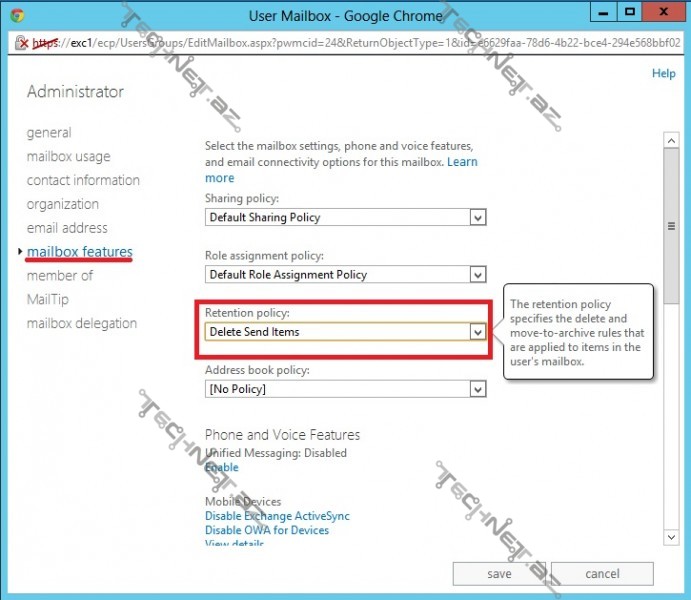Click the Chrome logo icon in title bar
691x600 pixels.
tap(17, 16)
